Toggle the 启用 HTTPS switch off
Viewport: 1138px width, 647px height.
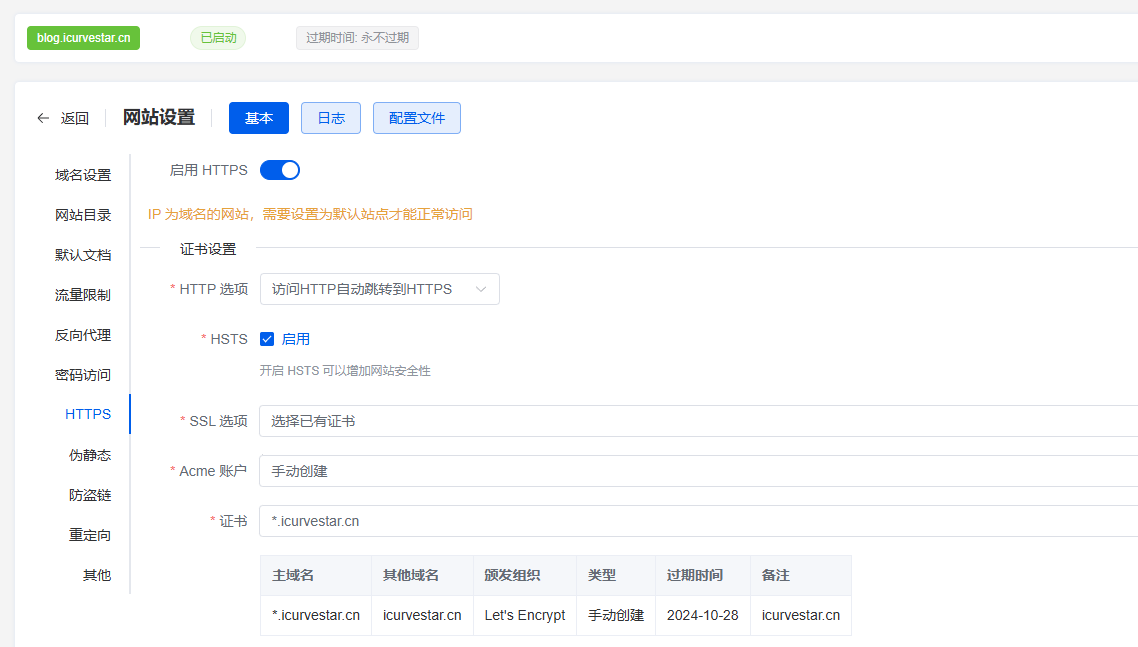(280, 170)
